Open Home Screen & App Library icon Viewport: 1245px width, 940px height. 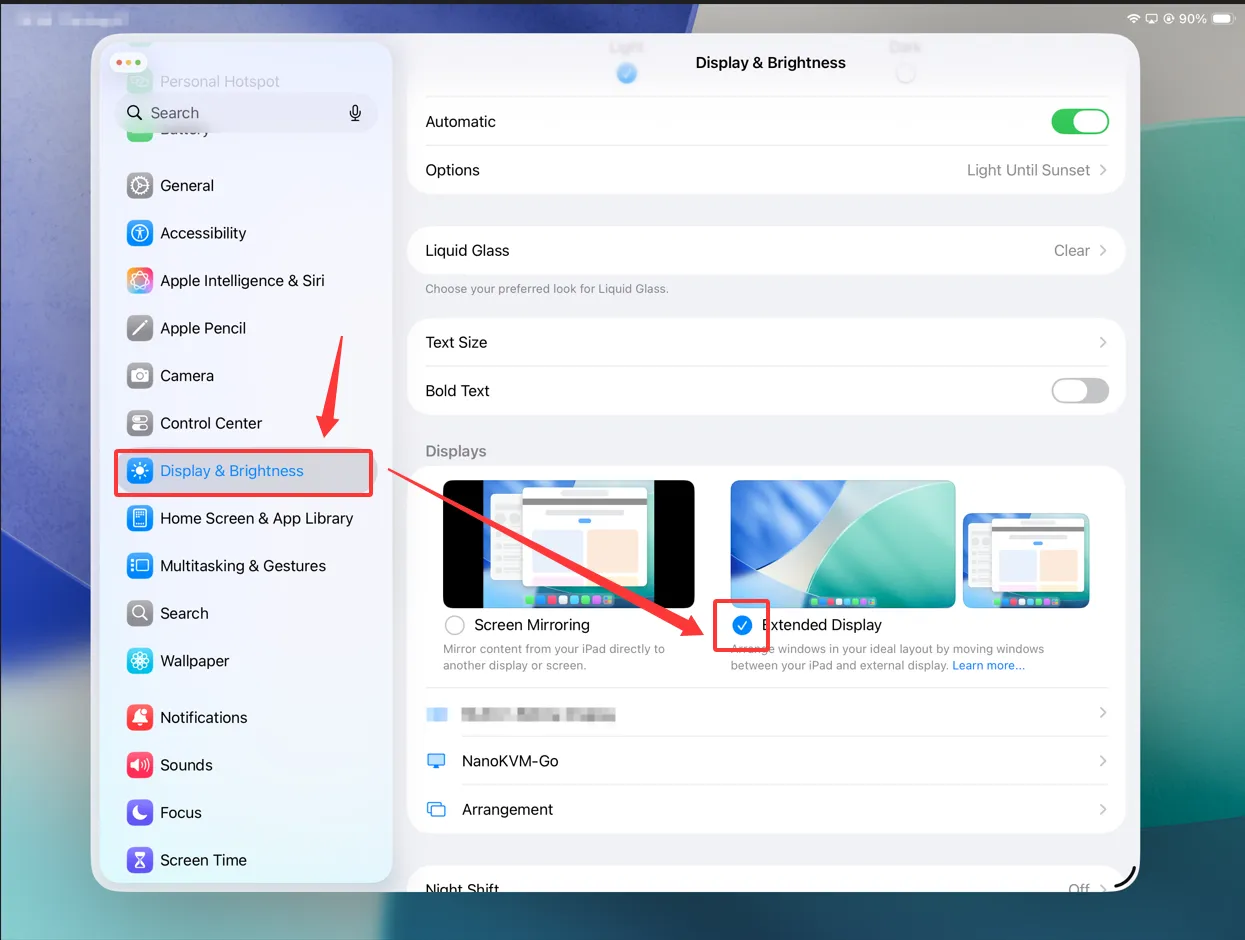[x=140, y=518]
